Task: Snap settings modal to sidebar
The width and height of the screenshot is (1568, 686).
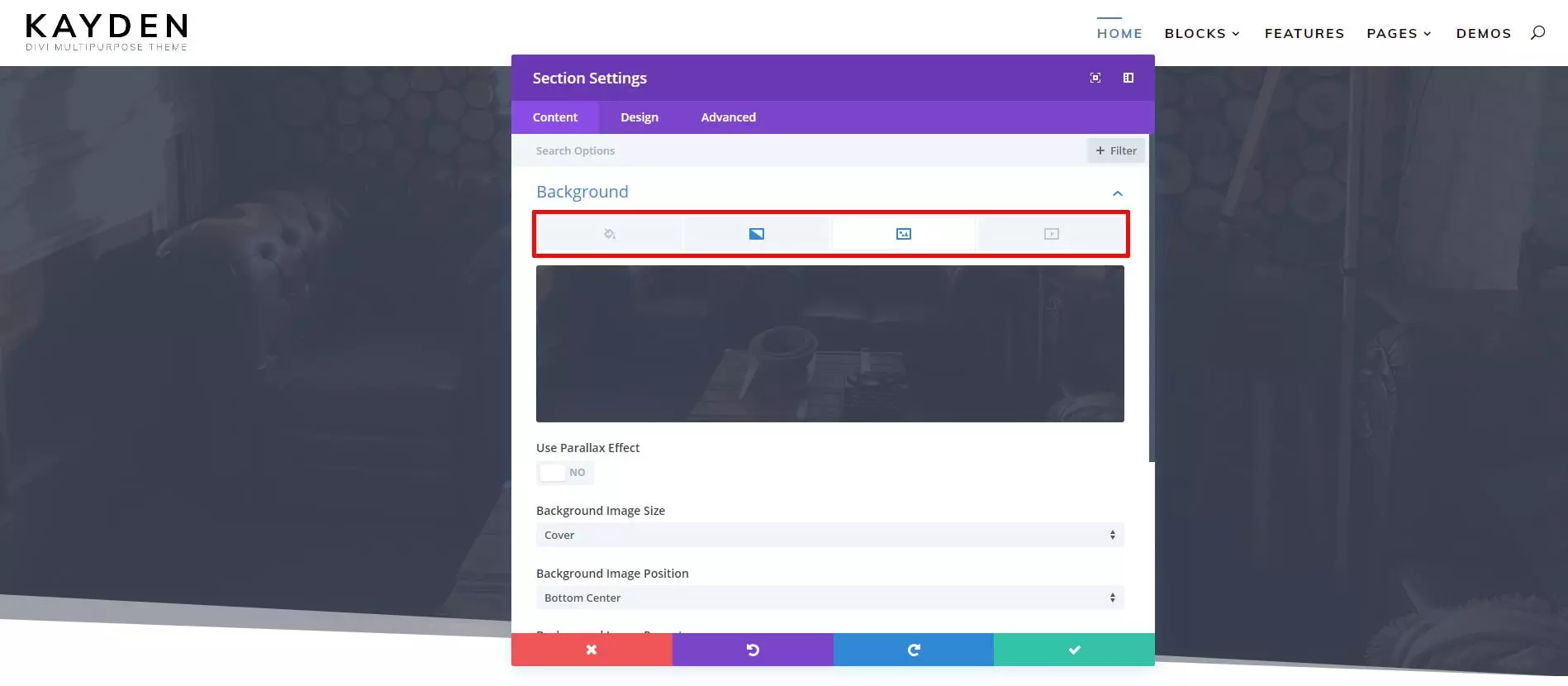Action: (1128, 78)
